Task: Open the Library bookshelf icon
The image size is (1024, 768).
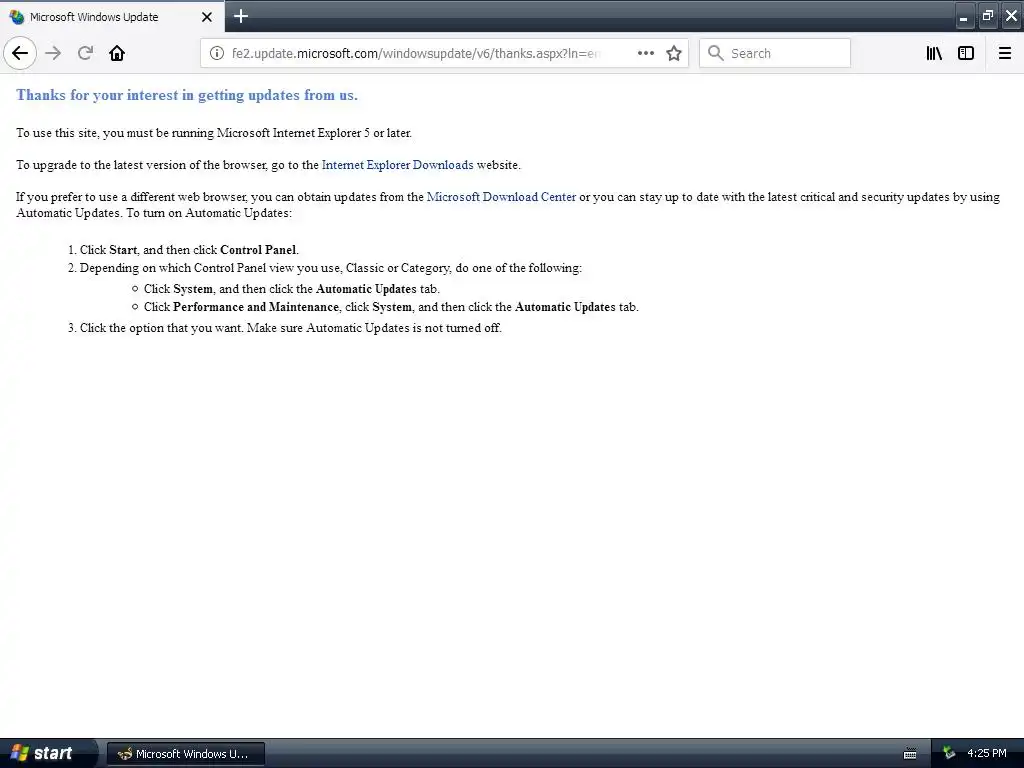Action: click(934, 53)
